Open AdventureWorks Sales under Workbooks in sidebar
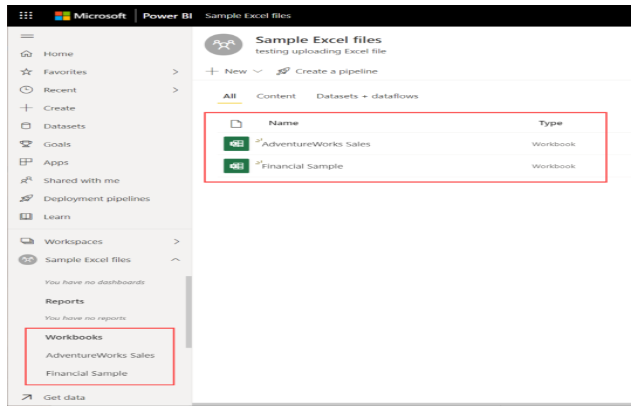642x412 pixels. [100, 355]
